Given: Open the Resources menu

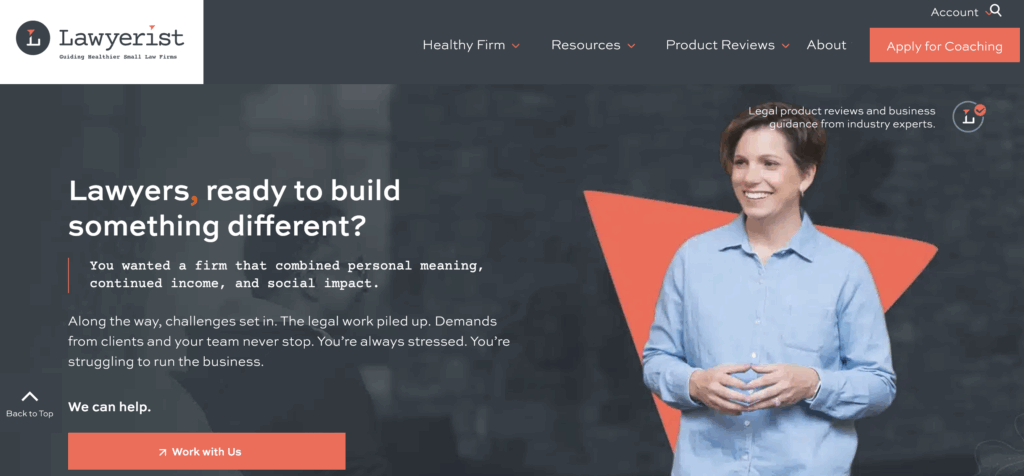Looking at the screenshot, I should click(586, 45).
